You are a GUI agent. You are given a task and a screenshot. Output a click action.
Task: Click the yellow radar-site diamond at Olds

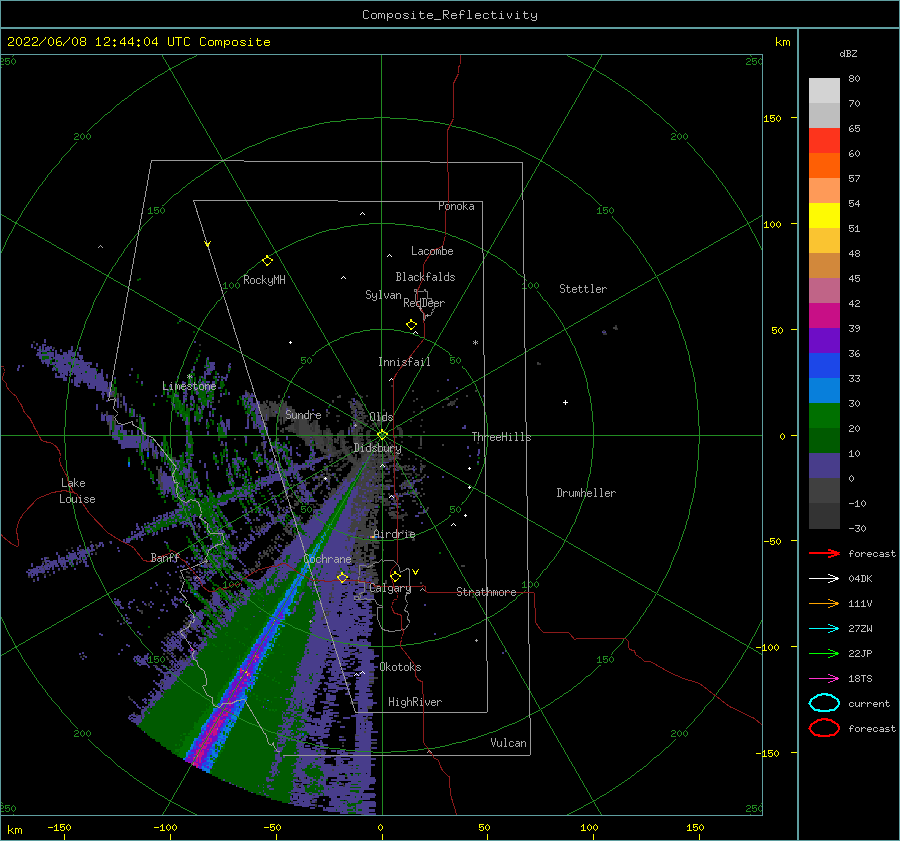click(382, 435)
